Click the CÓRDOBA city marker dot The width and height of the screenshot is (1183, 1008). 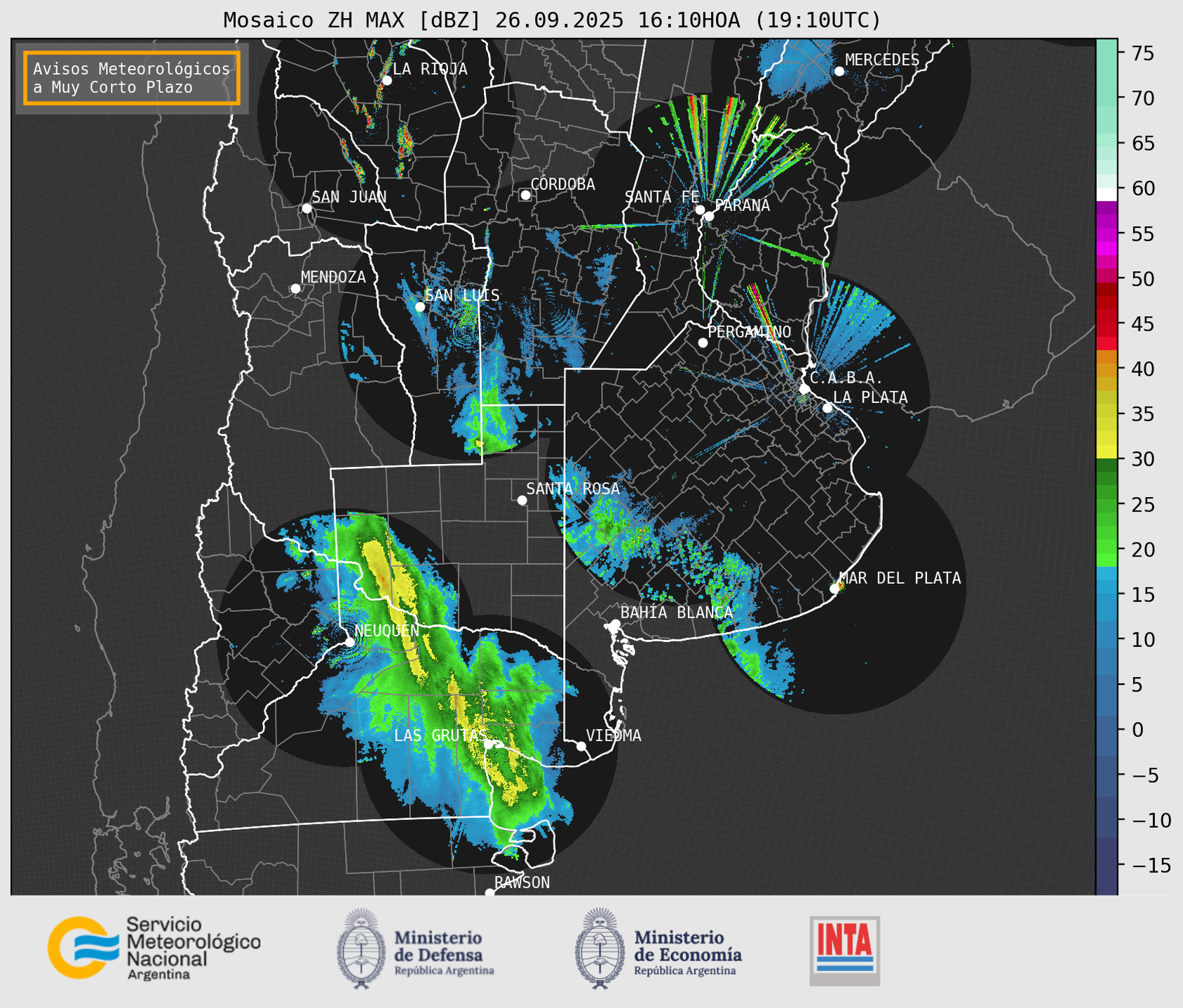525,195
